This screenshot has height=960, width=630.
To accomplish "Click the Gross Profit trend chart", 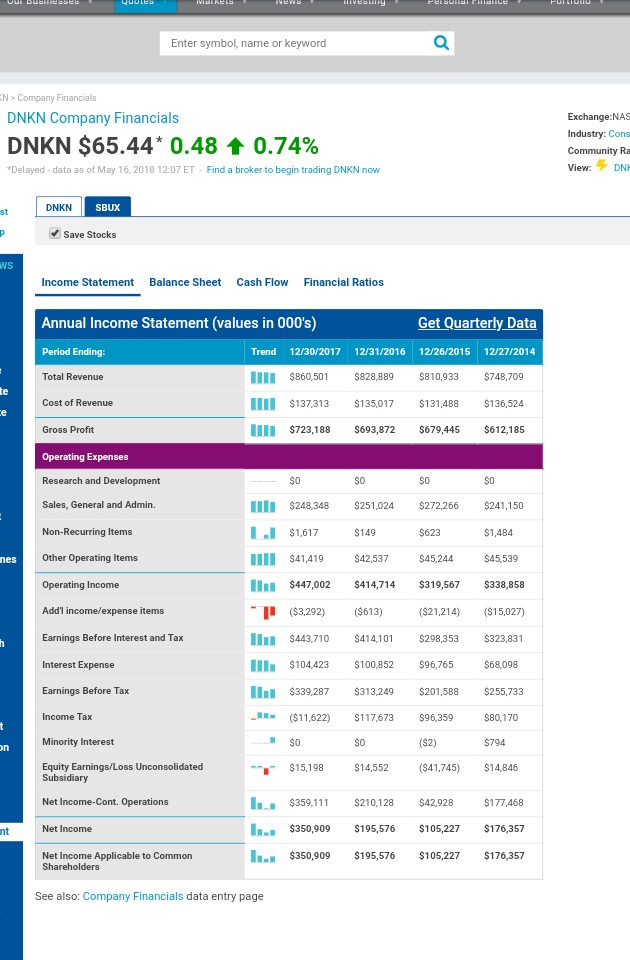I will (x=263, y=430).
